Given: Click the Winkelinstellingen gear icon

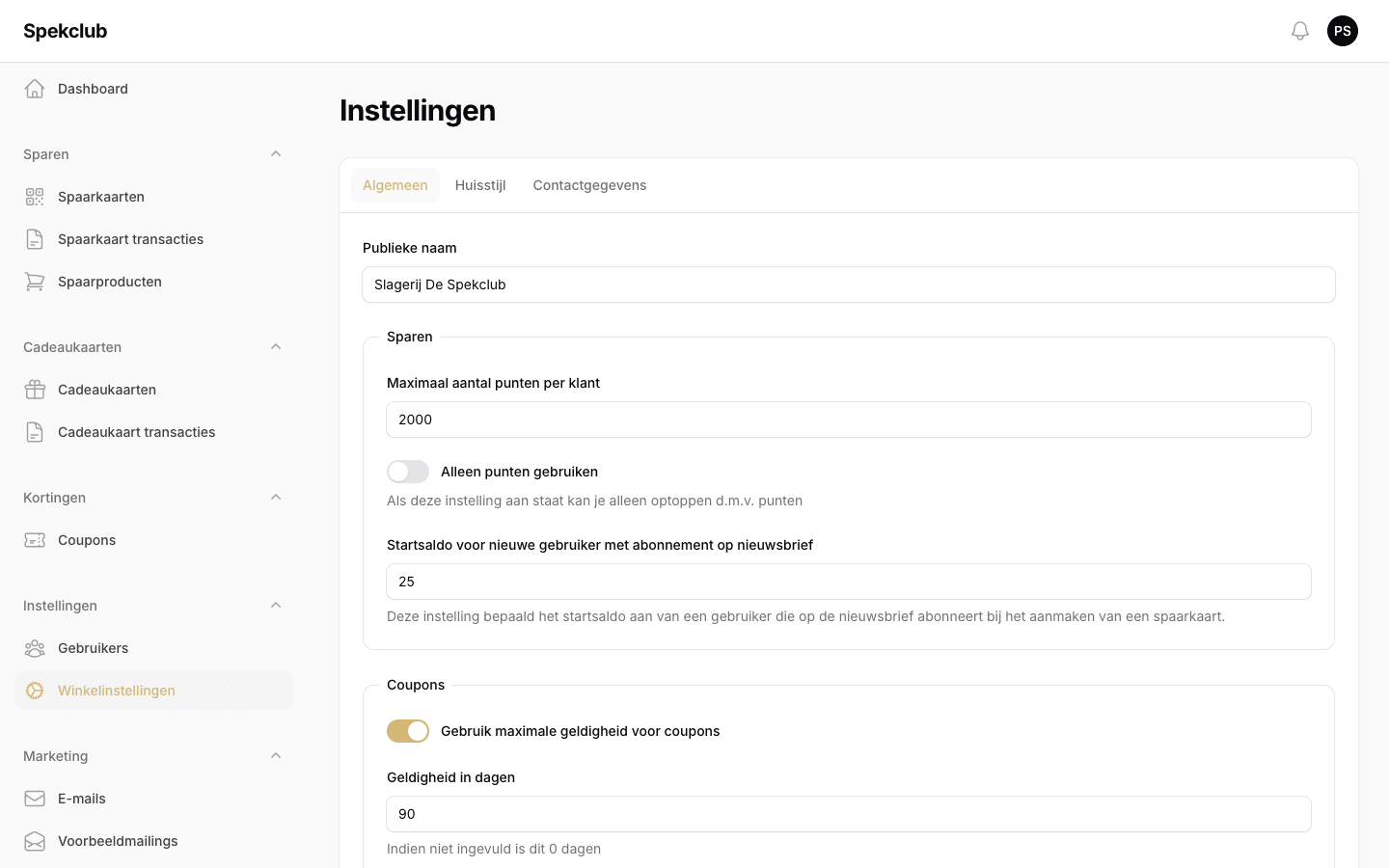Looking at the screenshot, I should (35, 691).
